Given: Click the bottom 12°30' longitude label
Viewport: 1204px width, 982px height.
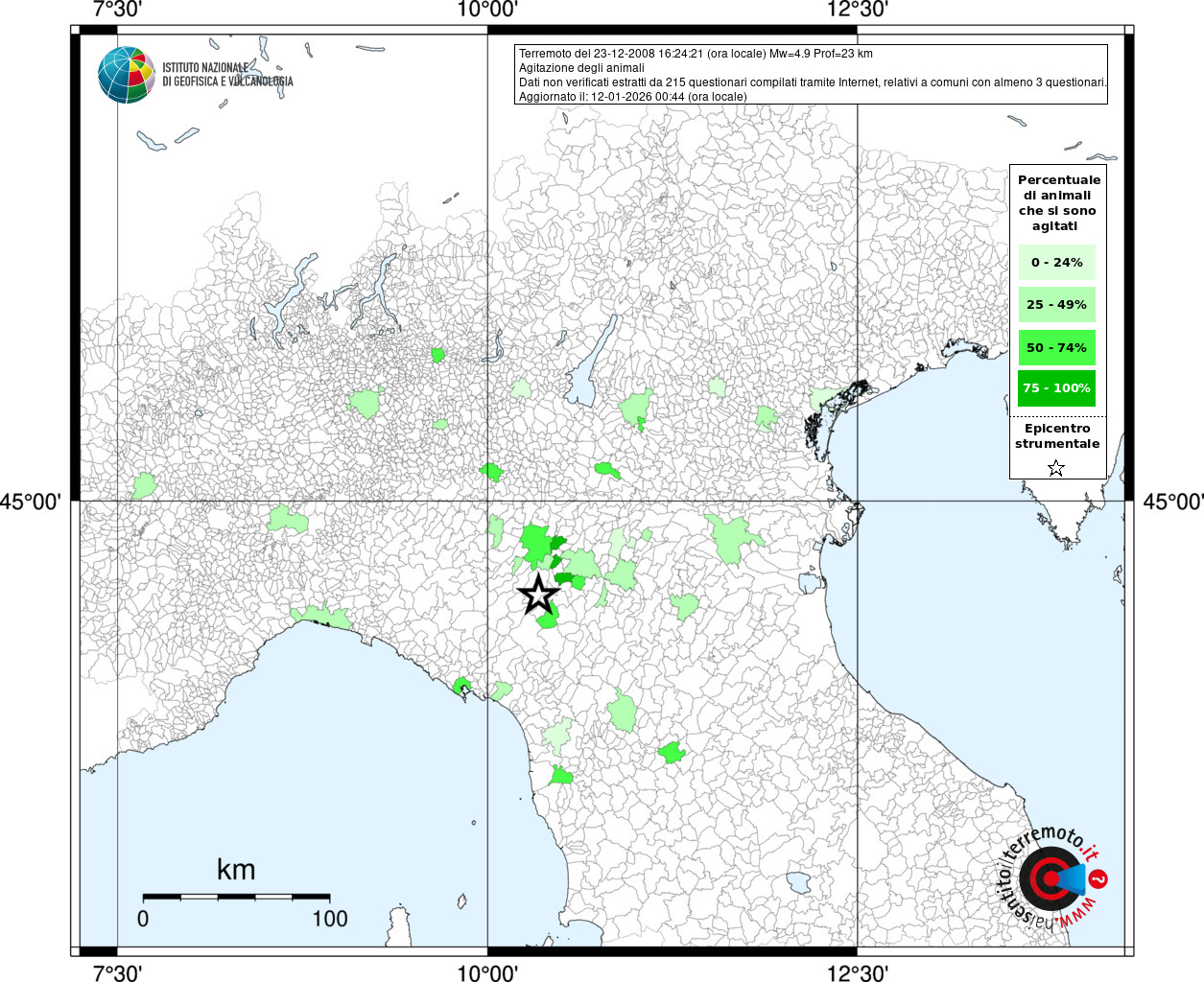Looking at the screenshot, I should 858,972.
